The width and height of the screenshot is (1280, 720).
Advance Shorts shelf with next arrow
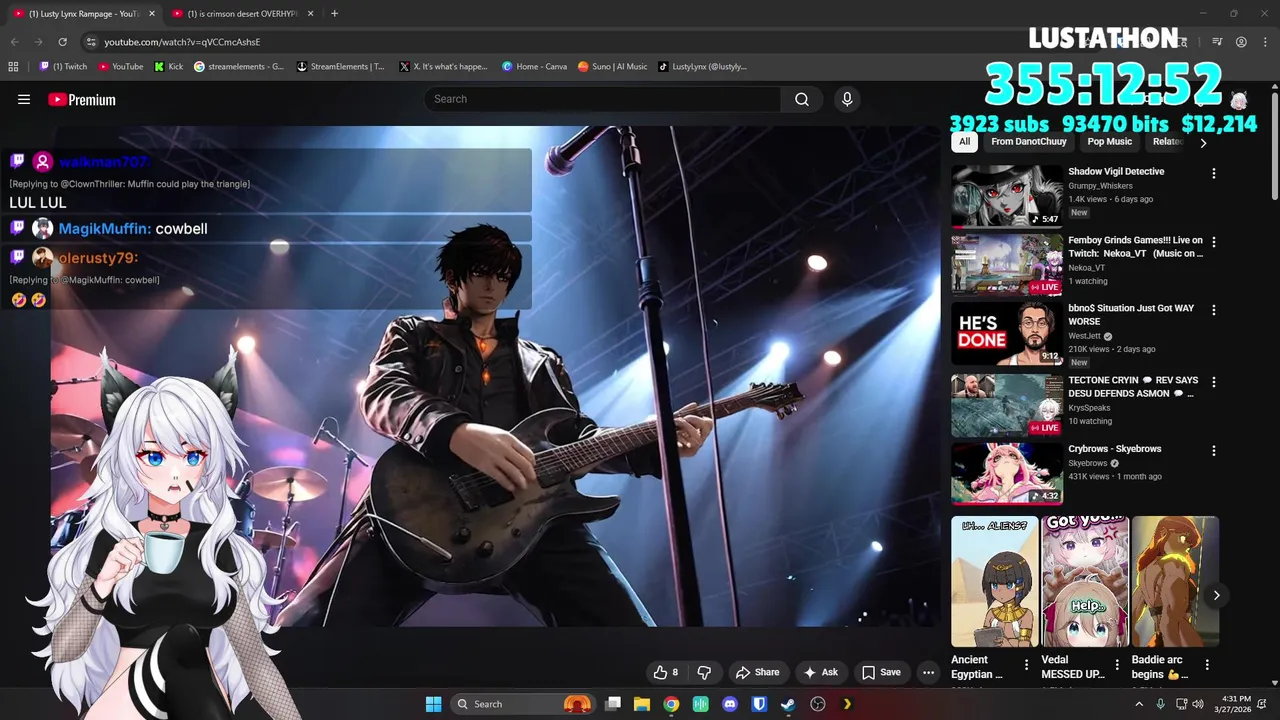point(1217,596)
